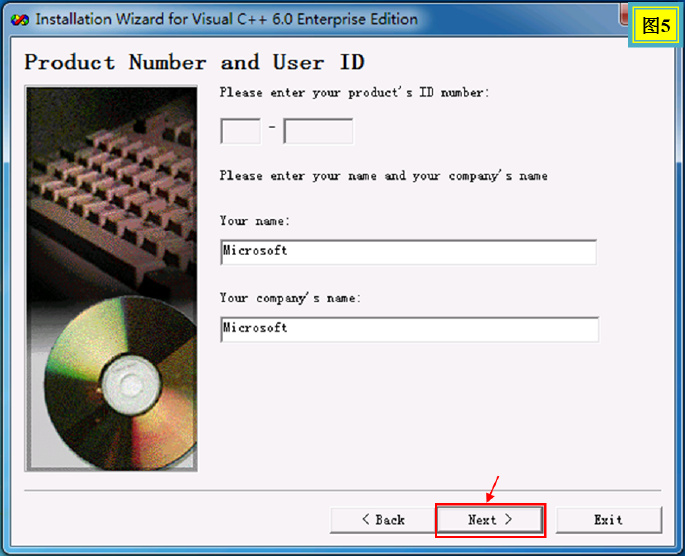Select the Your name text field
This screenshot has width=690, height=556.
408,252
